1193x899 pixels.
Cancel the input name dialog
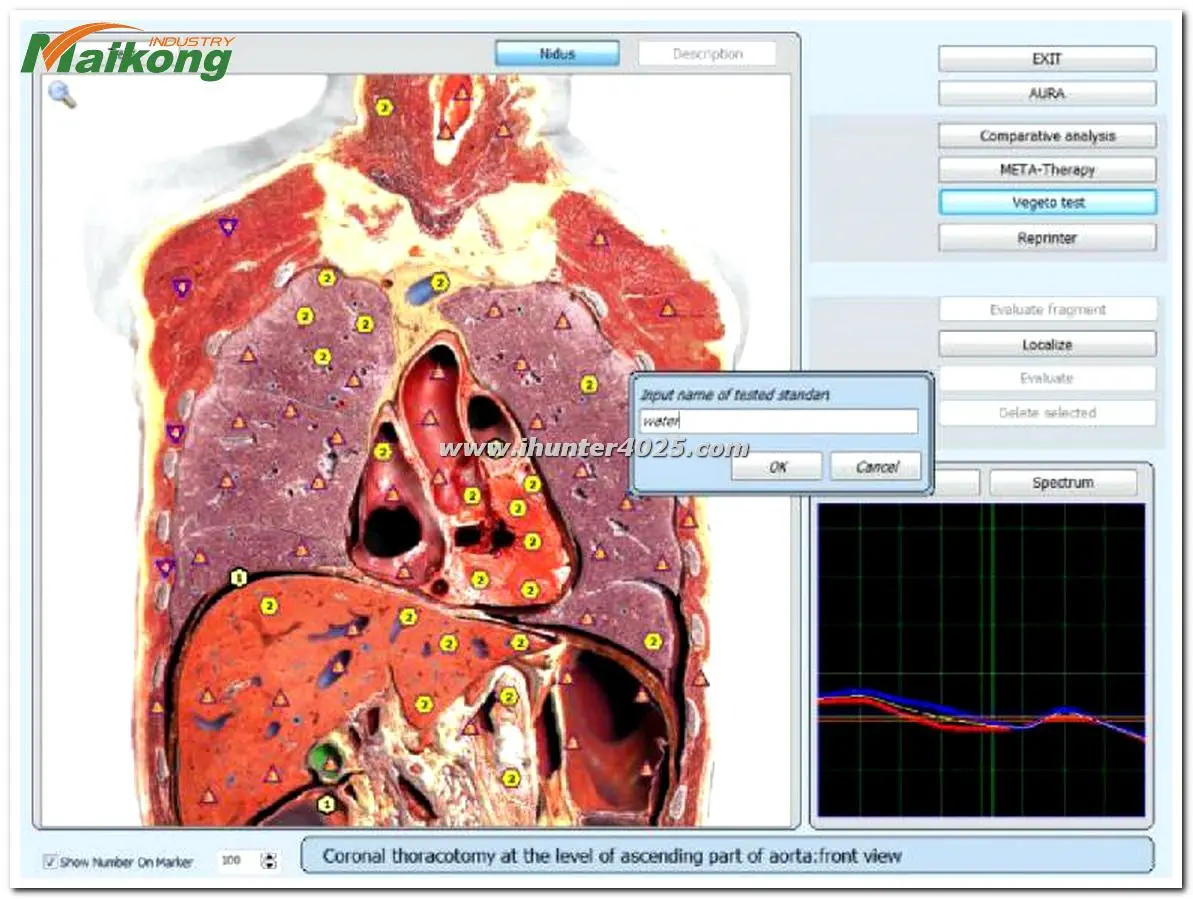876,467
